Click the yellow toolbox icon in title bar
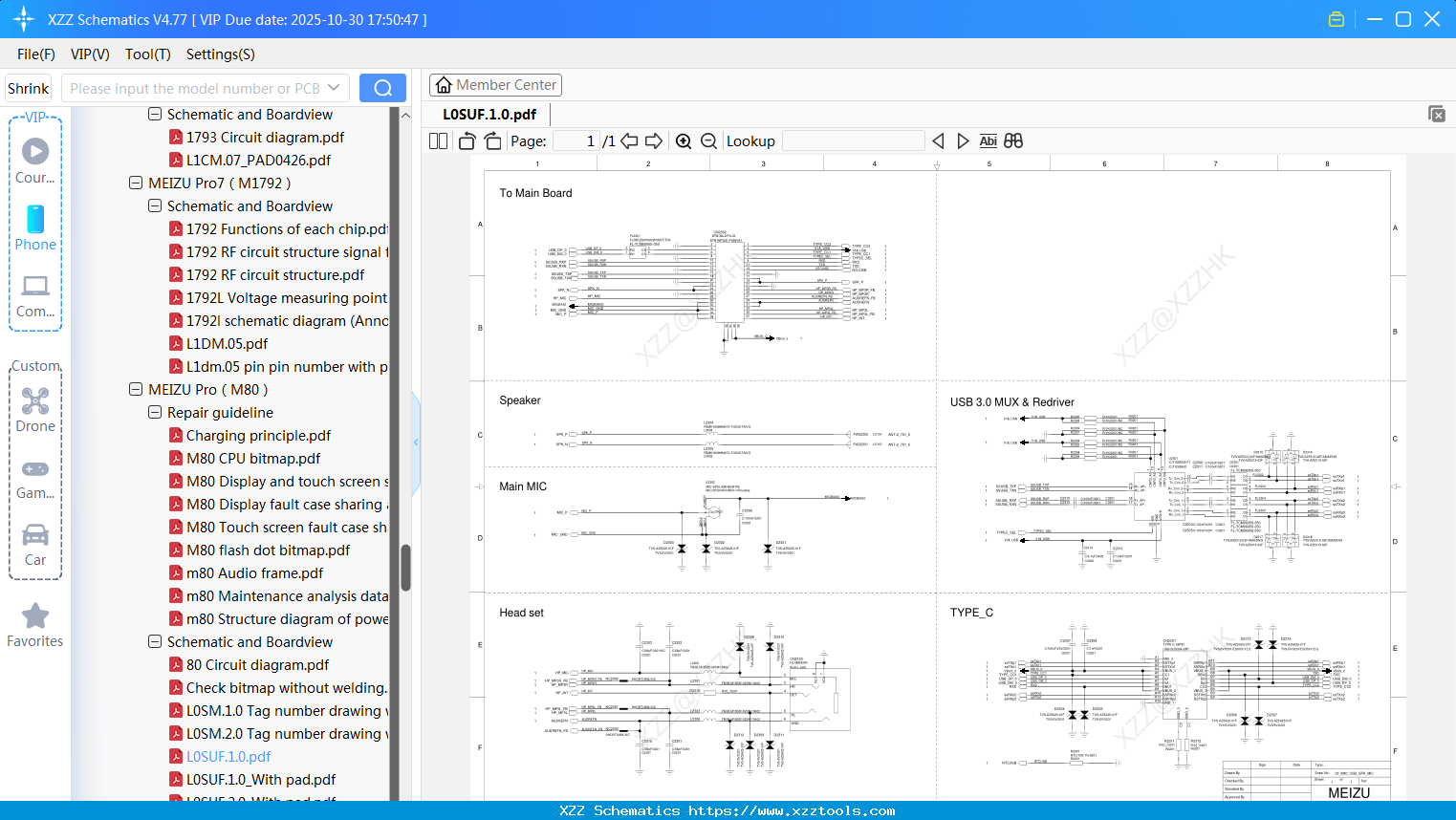The image size is (1456, 820). tap(1336, 19)
